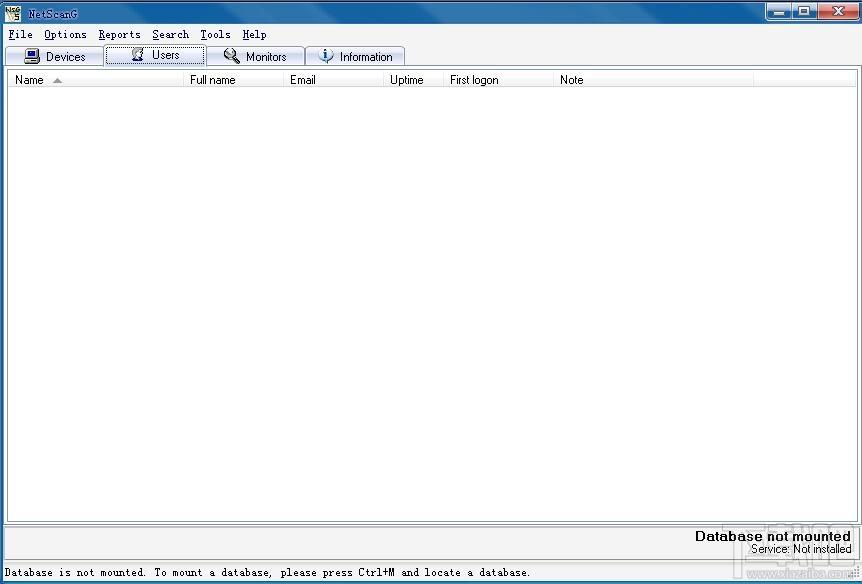Select the Users tab
Image resolution: width=862 pixels, height=584 pixels.
click(156, 55)
